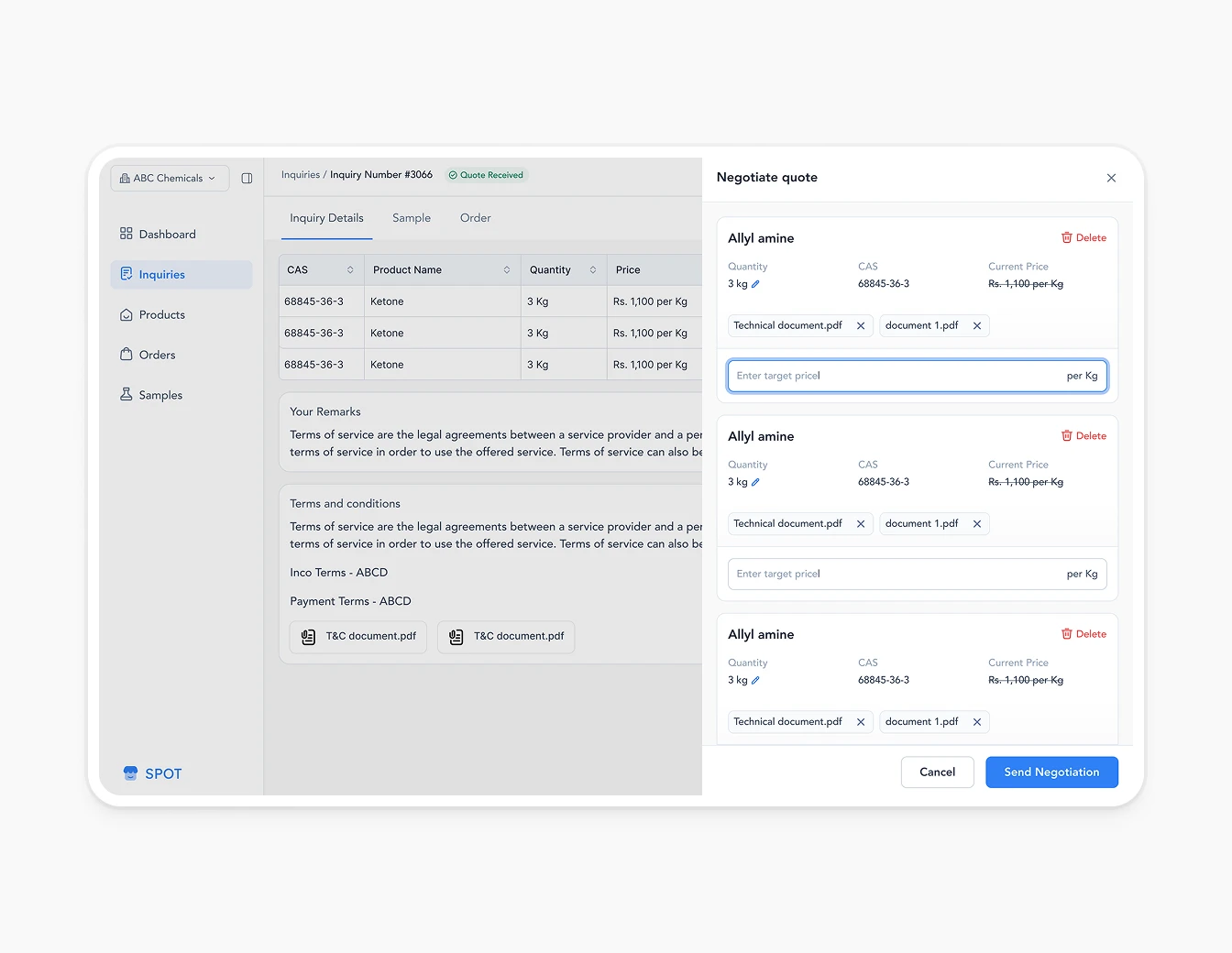This screenshot has height=953, width=1232.
Task: Collapse the sidebar using the panel toggle
Action: pyautogui.click(x=247, y=178)
